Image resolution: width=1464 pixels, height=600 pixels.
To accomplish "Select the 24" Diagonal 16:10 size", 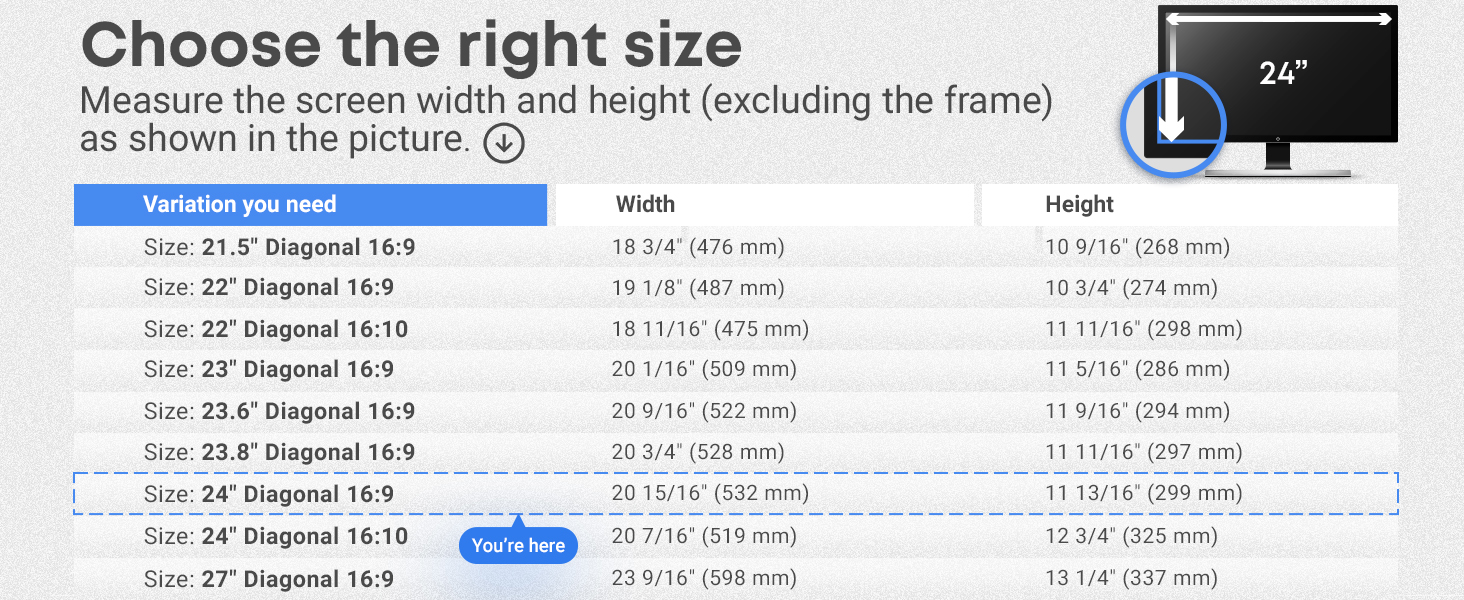I will click(x=276, y=536).
